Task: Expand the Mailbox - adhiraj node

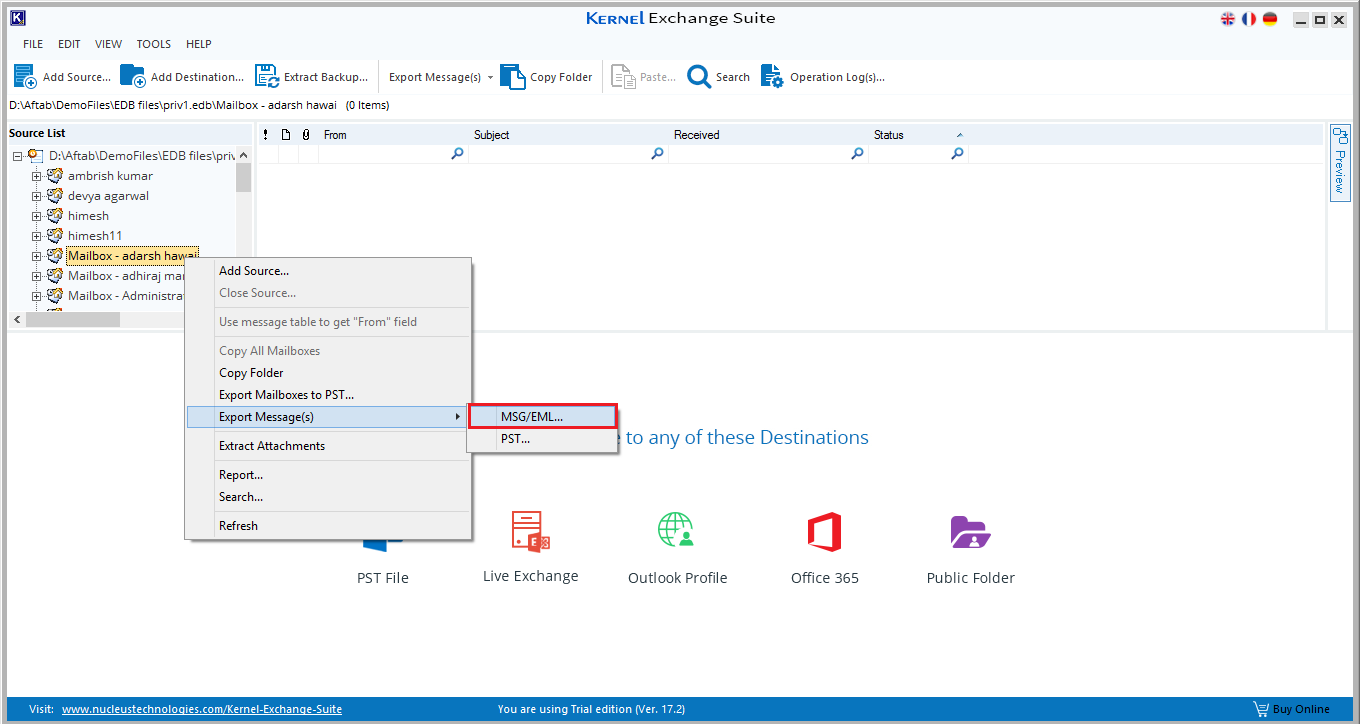Action: 37,276
